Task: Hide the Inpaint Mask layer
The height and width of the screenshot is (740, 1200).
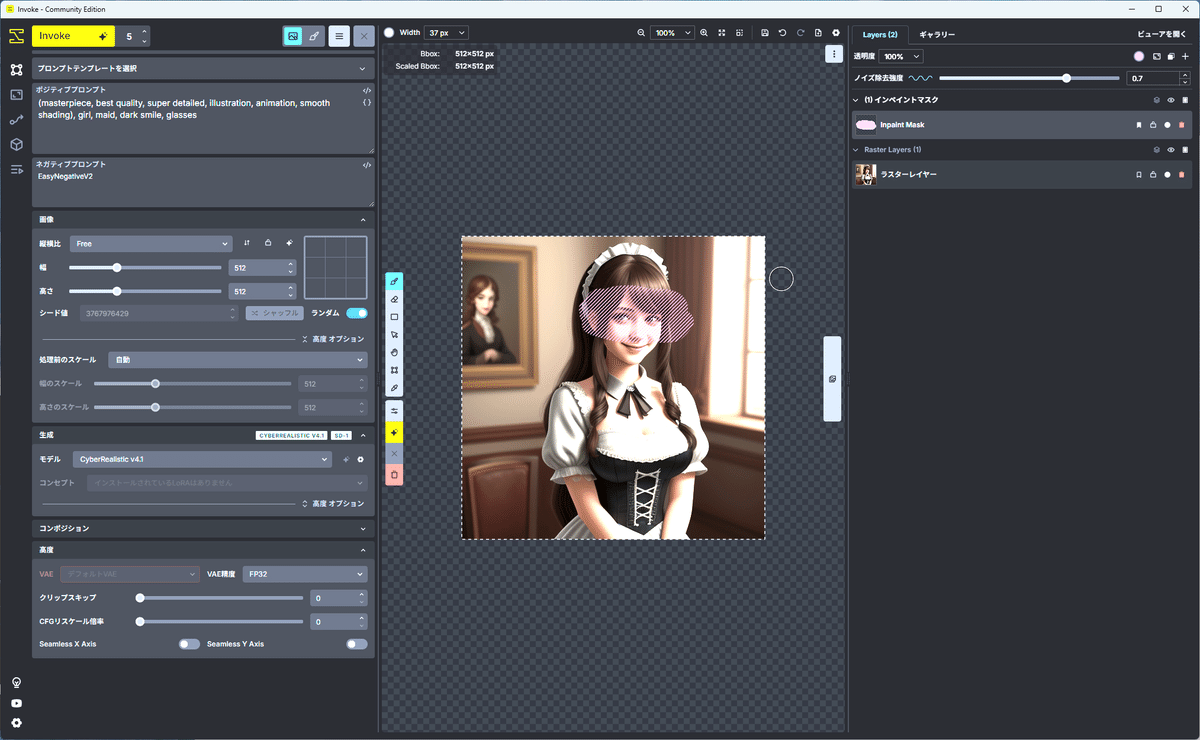Action: (1170, 124)
